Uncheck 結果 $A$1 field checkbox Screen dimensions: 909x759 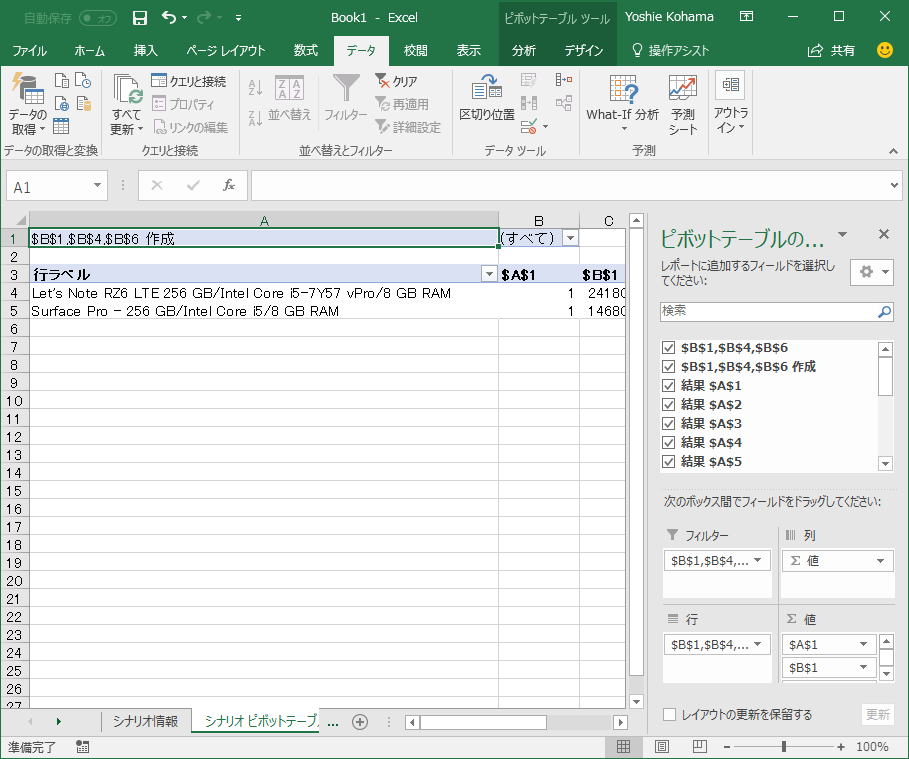[x=668, y=386]
